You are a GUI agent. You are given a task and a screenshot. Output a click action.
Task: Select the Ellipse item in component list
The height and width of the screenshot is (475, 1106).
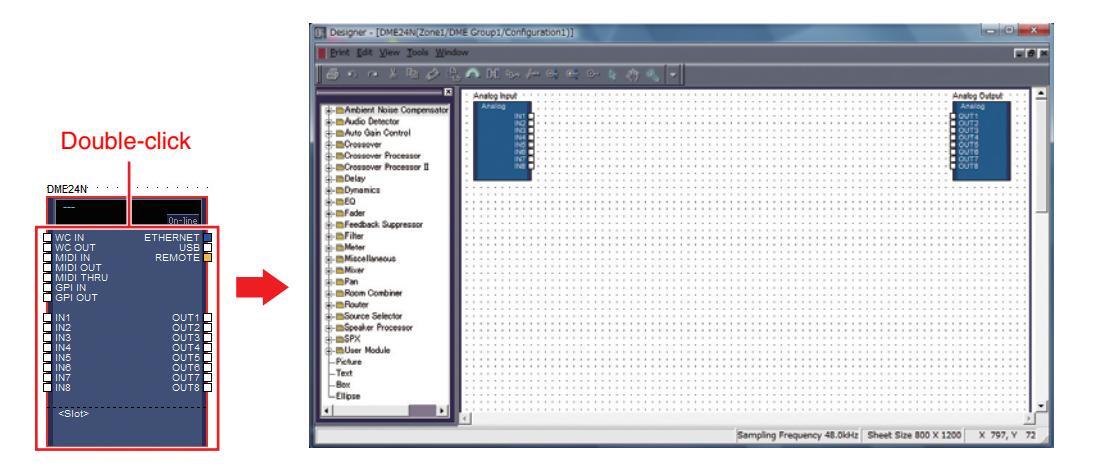pos(348,394)
